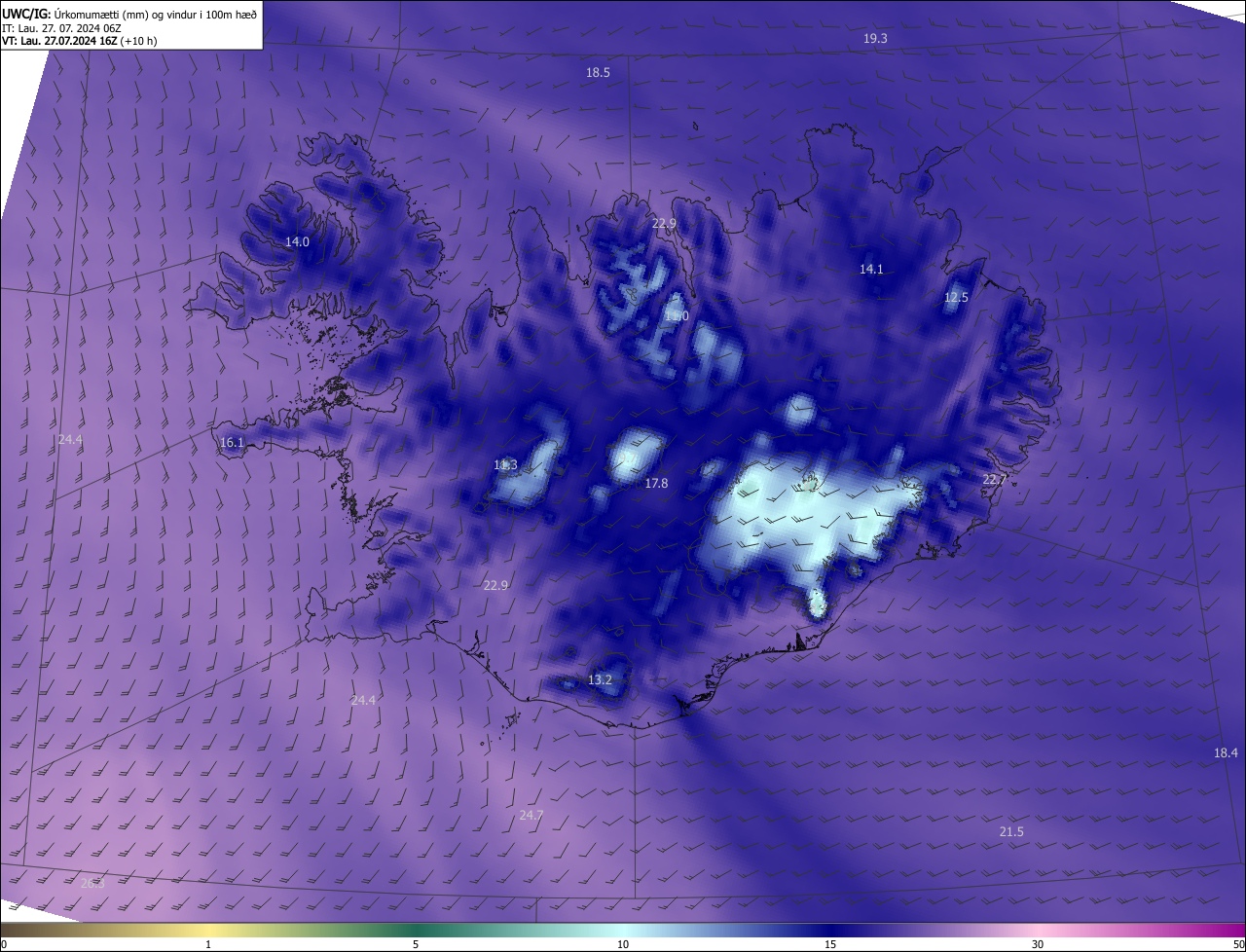Select the 11.0 map value
This screenshot has height=952, width=1246.
pyautogui.click(x=677, y=316)
